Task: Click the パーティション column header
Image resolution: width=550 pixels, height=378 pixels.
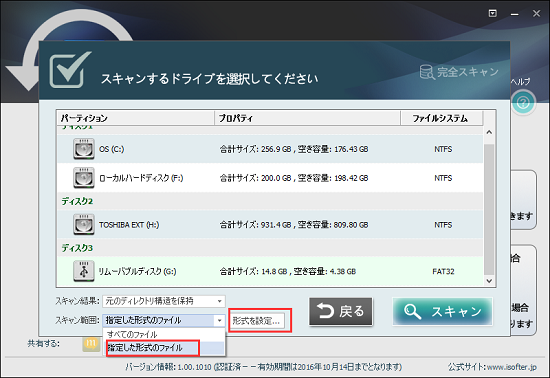Action: 135,118
